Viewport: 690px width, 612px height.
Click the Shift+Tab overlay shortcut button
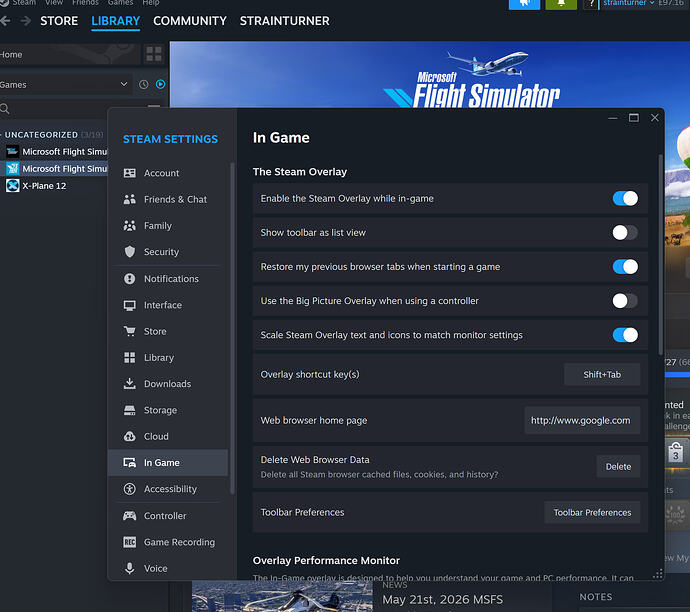(602, 374)
